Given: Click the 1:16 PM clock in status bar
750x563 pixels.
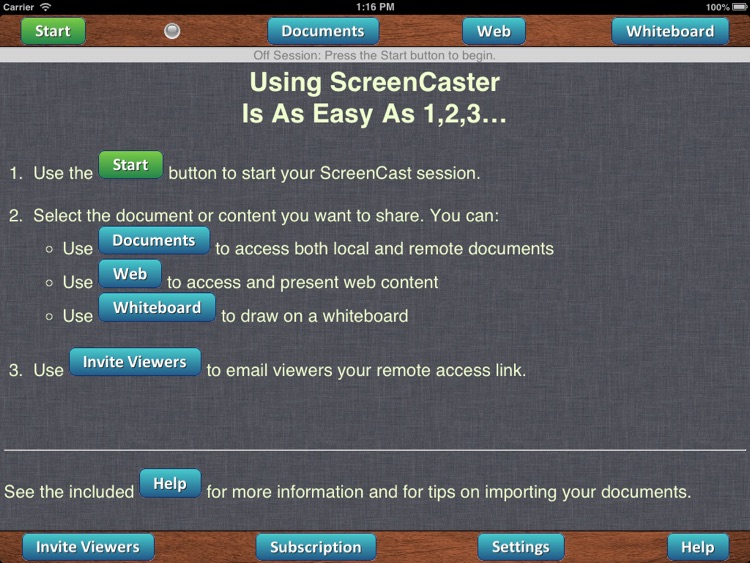Looking at the screenshot, I should (375, 7).
